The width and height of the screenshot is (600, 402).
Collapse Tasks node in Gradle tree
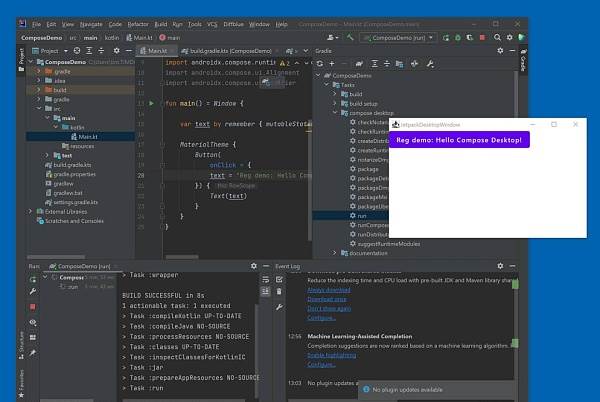[x=326, y=85]
